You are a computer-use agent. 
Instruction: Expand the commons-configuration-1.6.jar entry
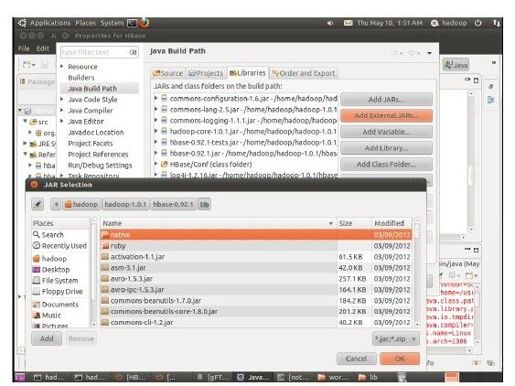[156, 98]
